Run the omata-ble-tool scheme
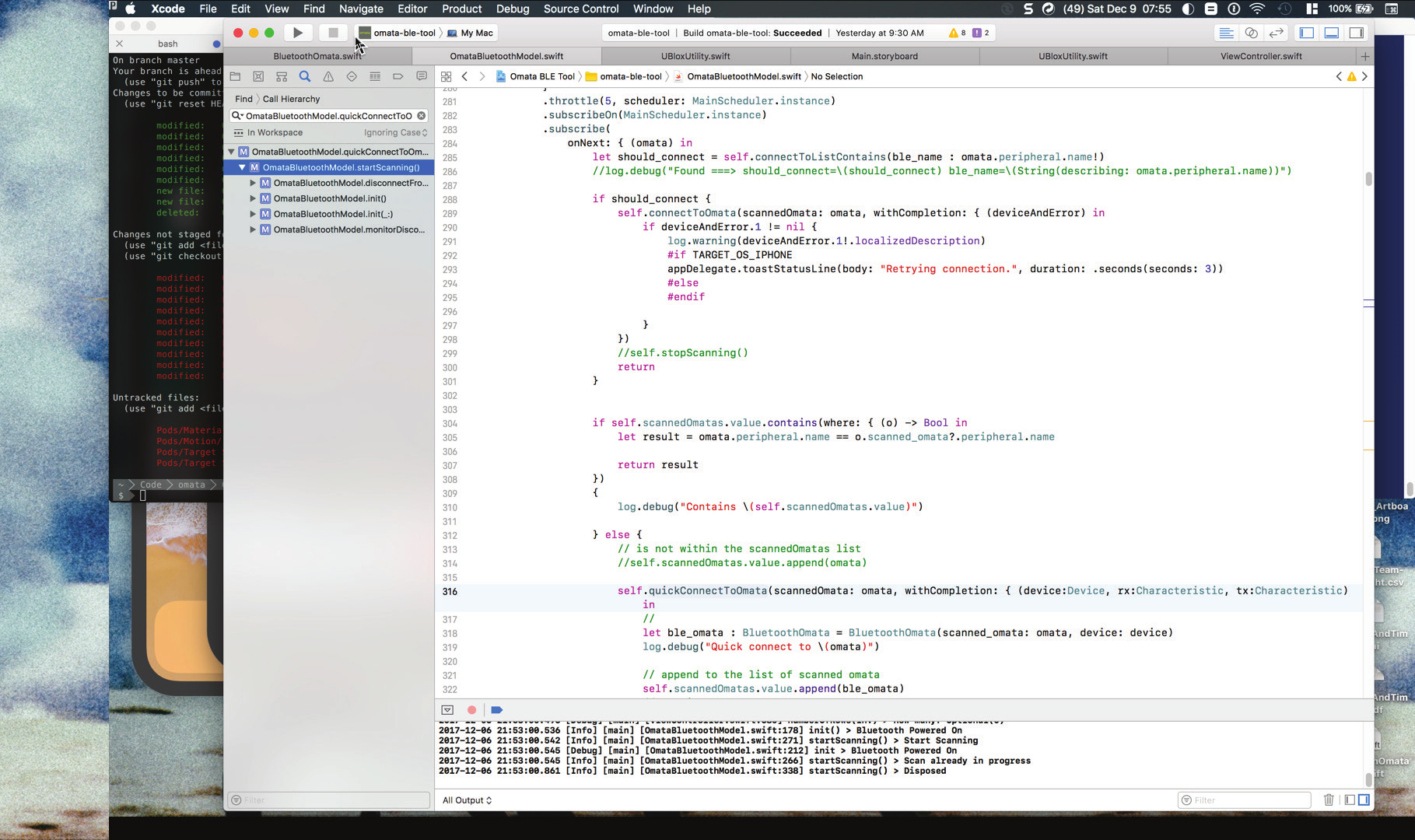1415x840 pixels. (x=297, y=33)
